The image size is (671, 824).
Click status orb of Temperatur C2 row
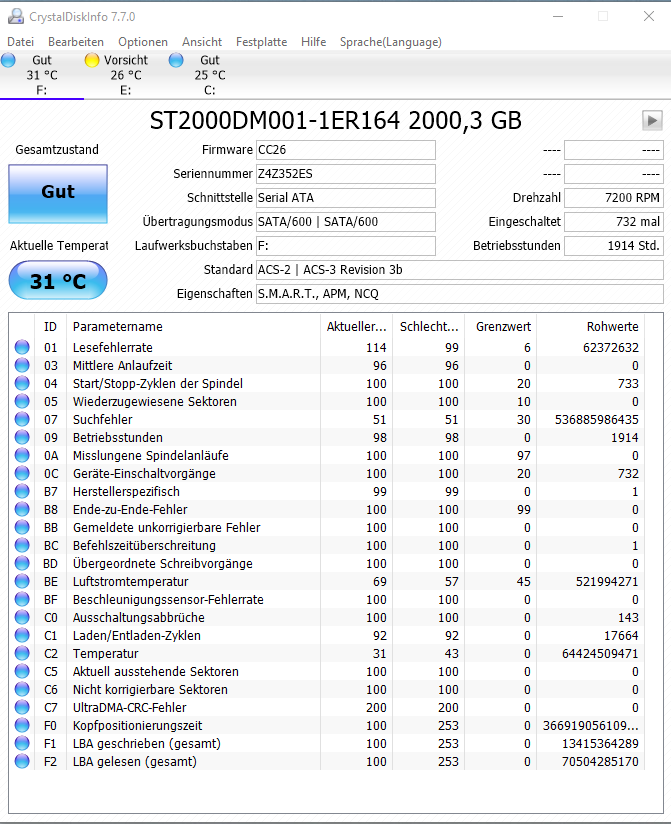[x=22, y=653]
